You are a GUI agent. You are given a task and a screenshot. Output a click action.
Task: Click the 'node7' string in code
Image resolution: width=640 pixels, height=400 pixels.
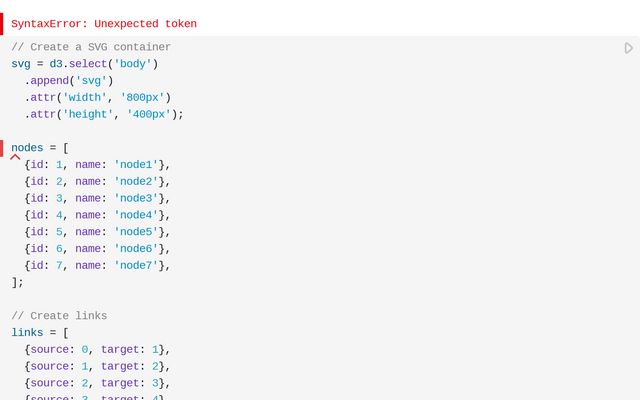[x=136, y=265]
